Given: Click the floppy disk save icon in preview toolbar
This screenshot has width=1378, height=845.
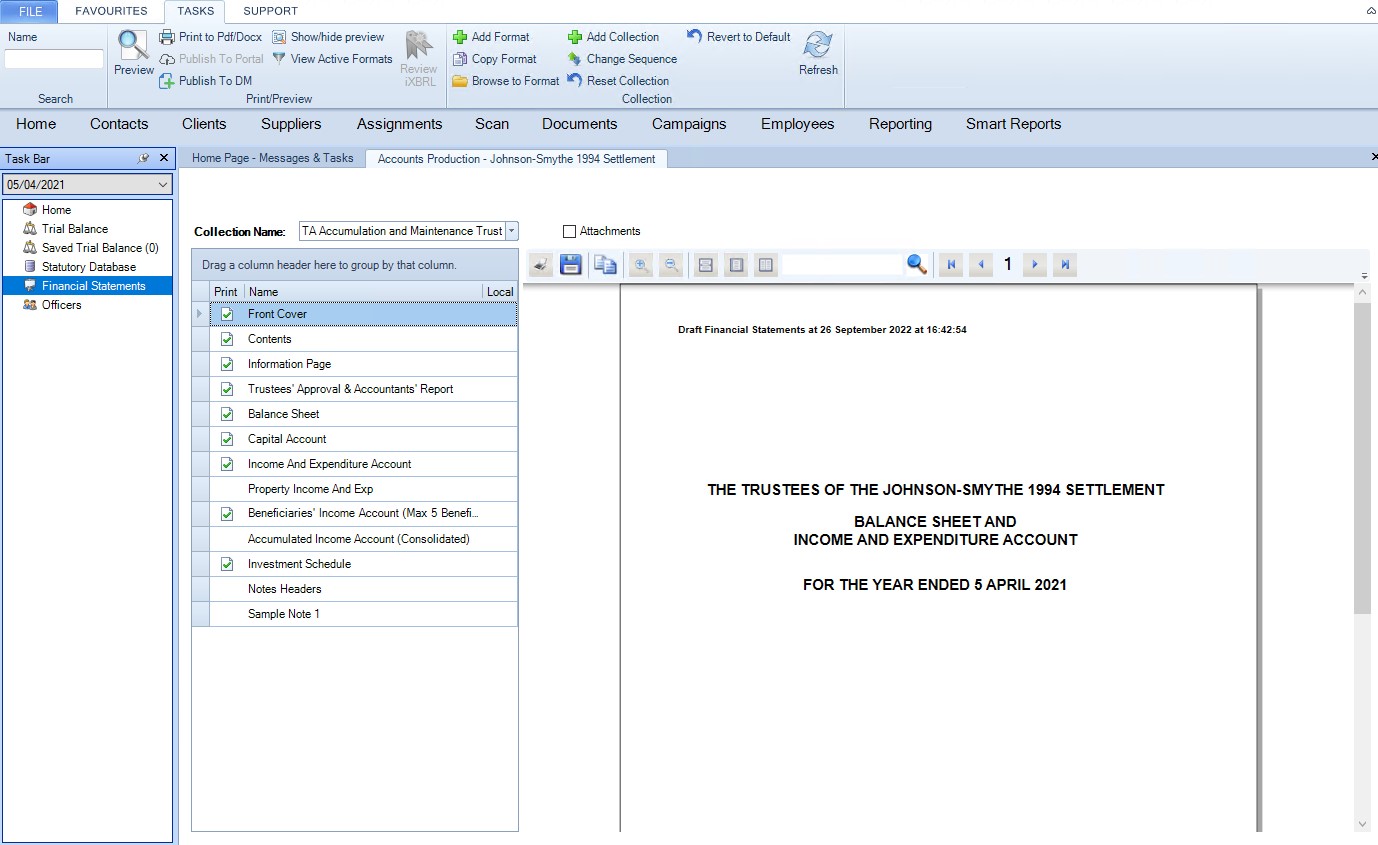Looking at the screenshot, I should click(x=571, y=265).
